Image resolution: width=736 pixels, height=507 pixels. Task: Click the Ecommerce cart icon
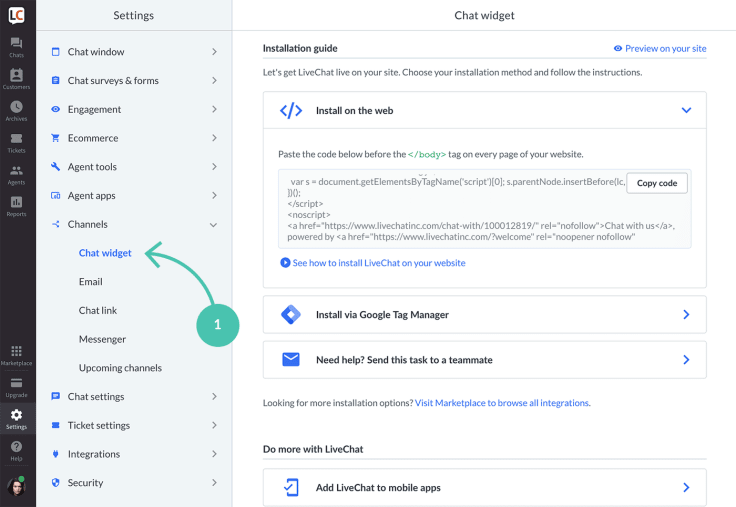pos(55,138)
